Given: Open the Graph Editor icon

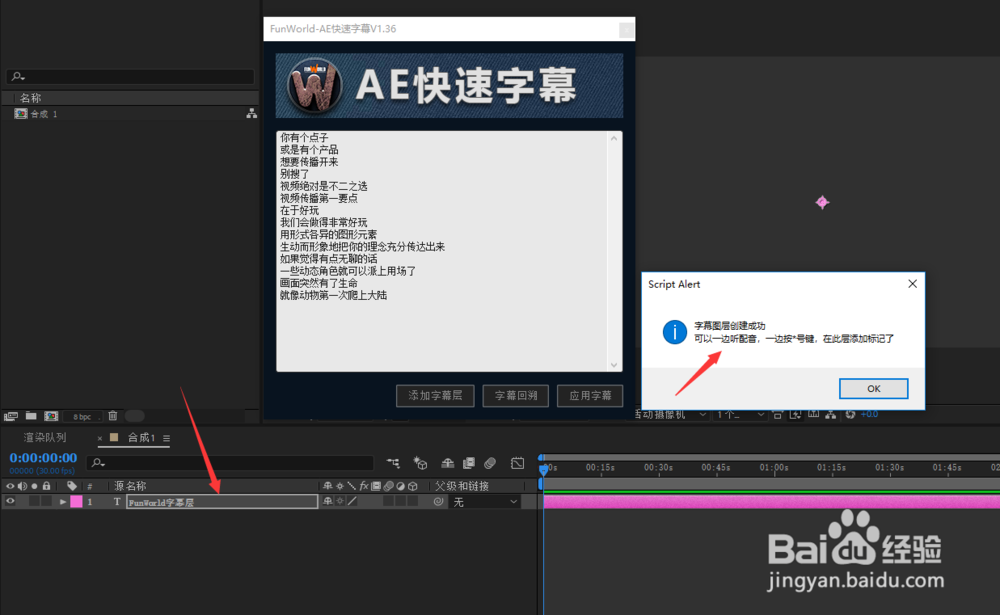Looking at the screenshot, I should [517, 463].
